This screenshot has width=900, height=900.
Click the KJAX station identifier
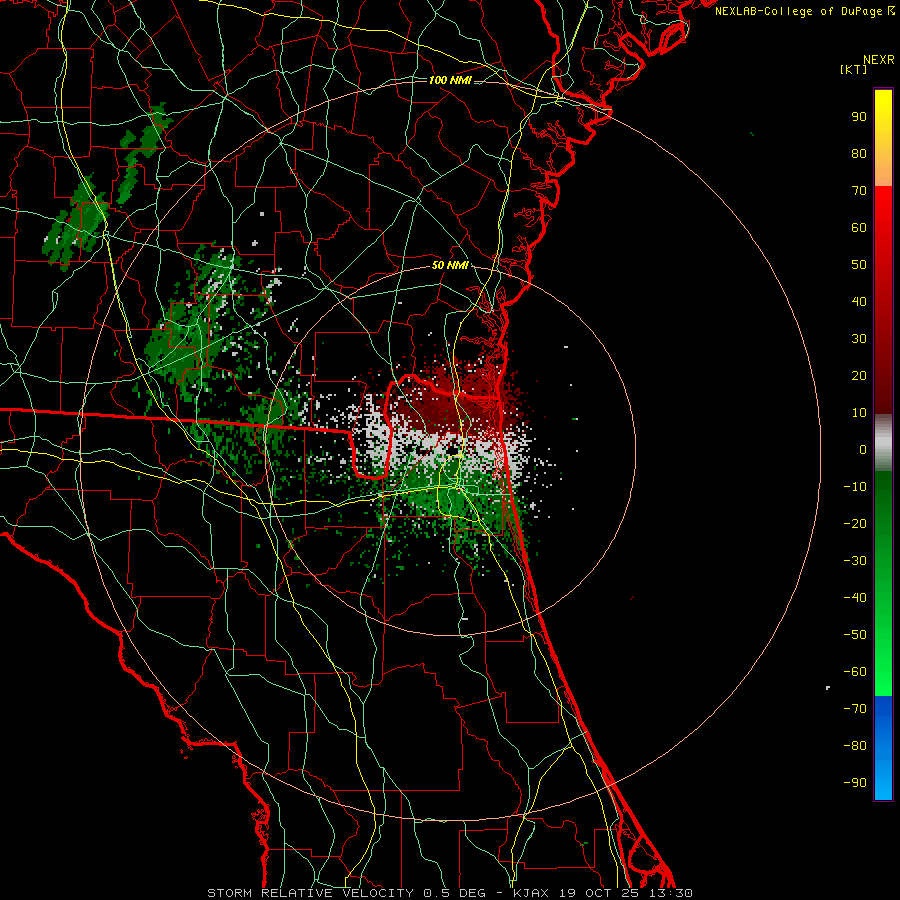pos(530,893)
